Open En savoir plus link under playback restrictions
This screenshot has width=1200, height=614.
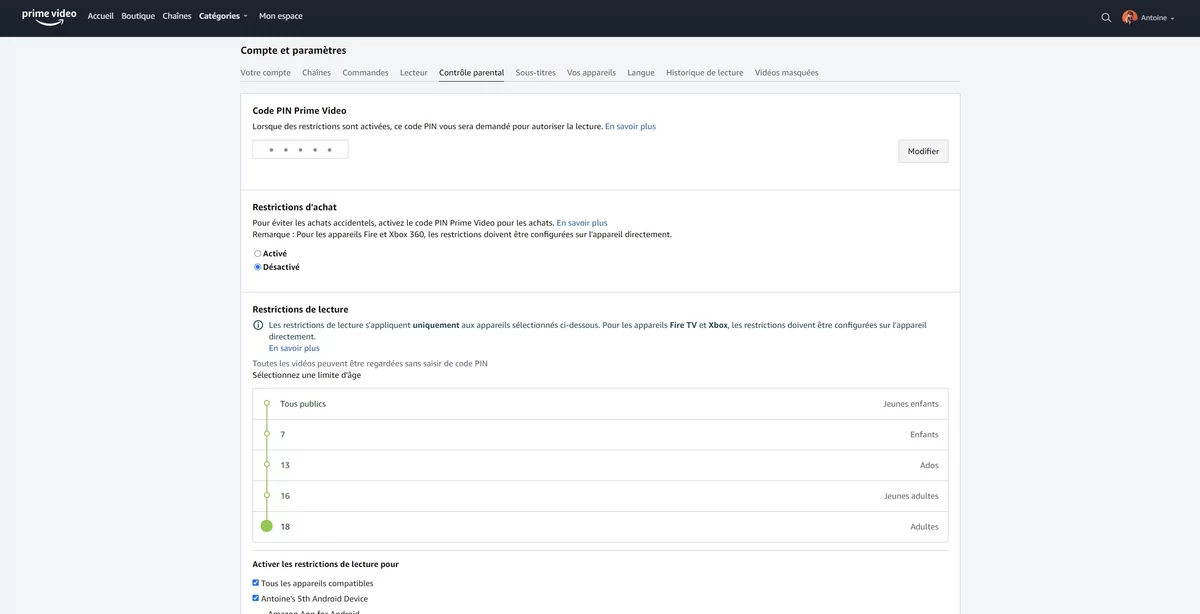pos(294,348)
